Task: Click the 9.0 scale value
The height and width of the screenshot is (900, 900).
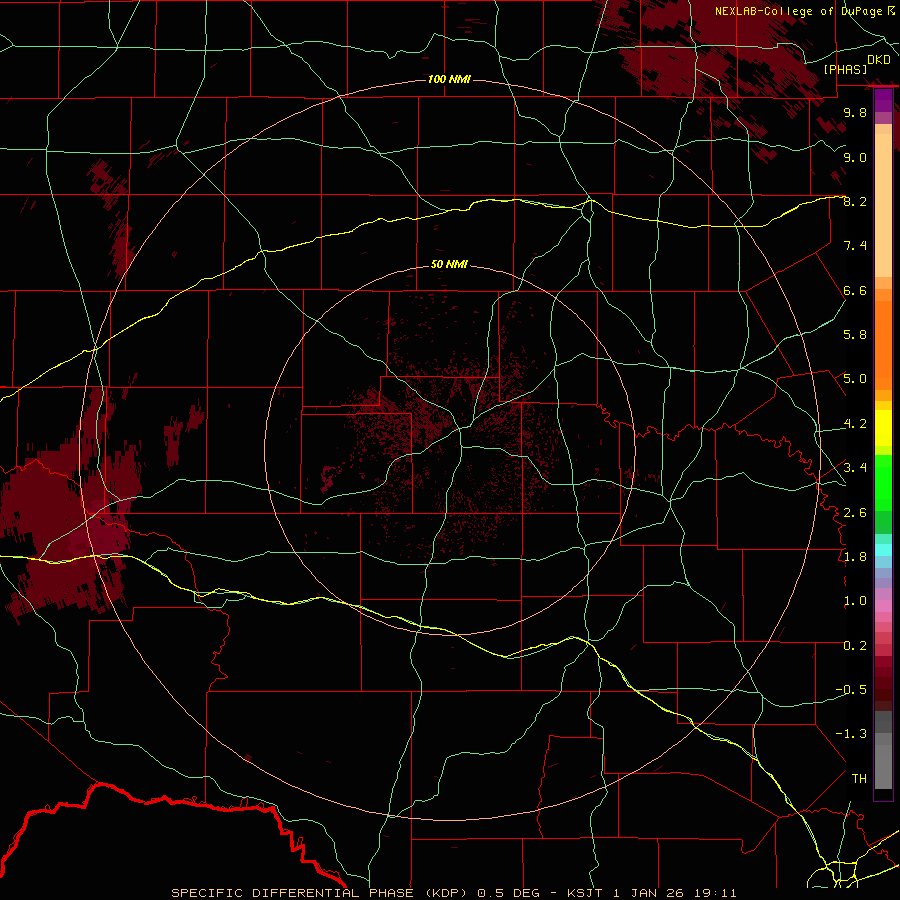Action: [855, 157]
